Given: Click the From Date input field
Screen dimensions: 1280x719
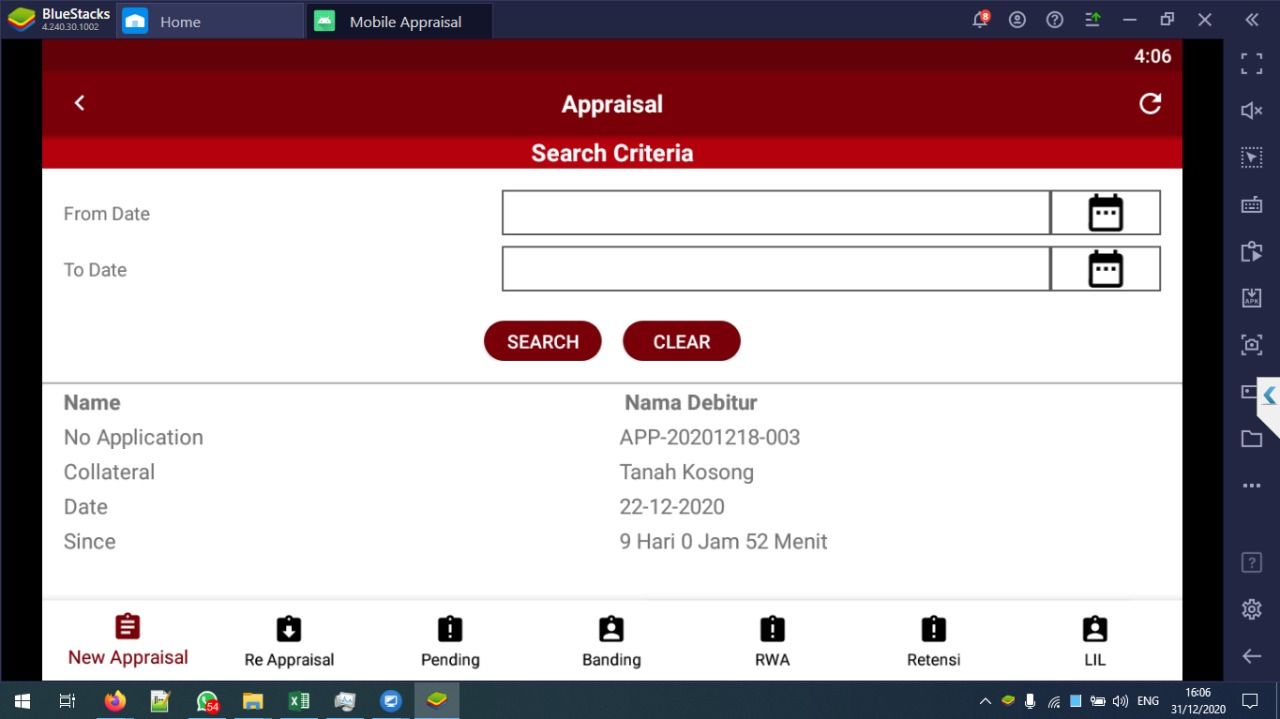Looking at the screenshot, I should click(x=776, y=213).
